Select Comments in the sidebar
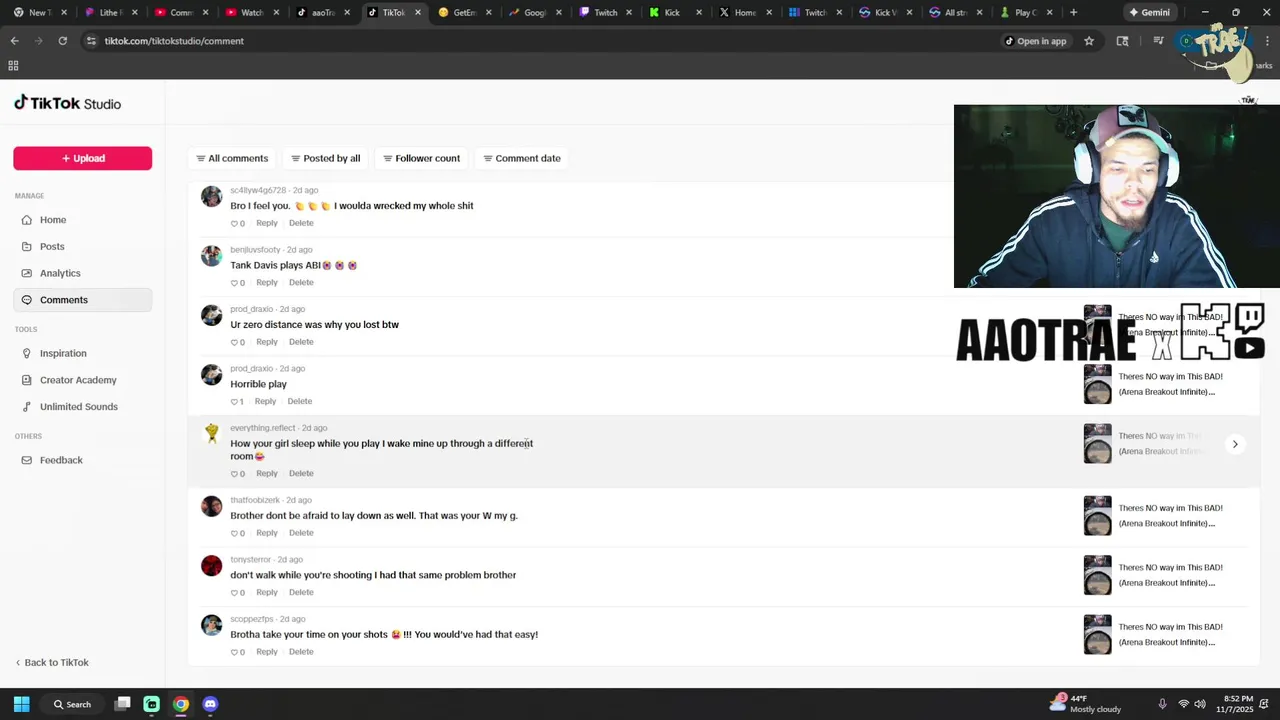Viewport: 1280px width, 720px height. (x=82, y=300)
